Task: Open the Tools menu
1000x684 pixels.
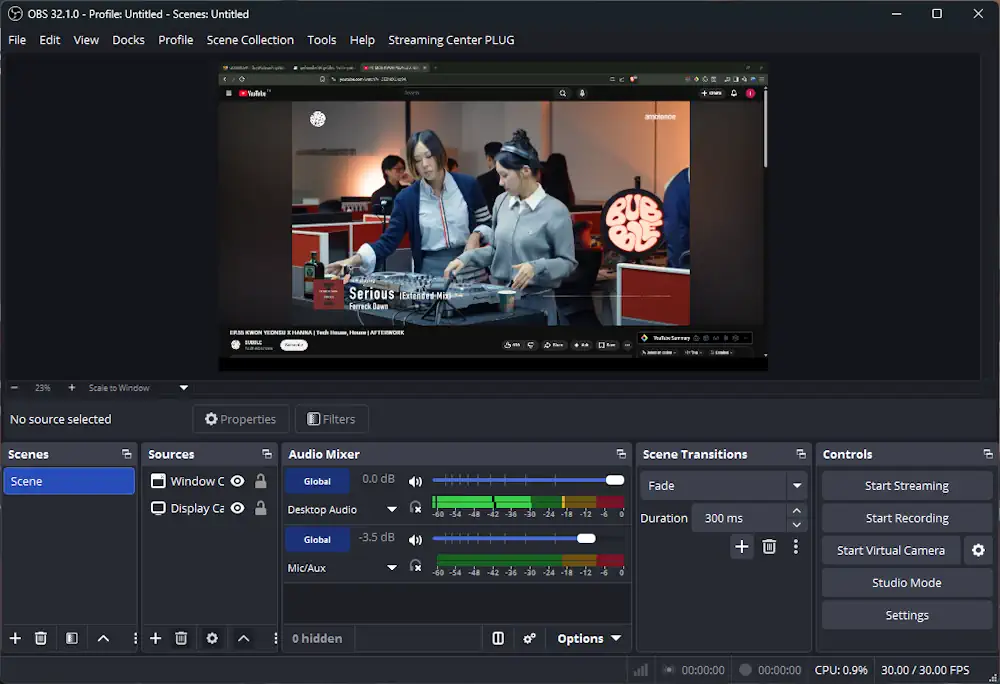Action: pyautogui.click(x=321, y=40)
